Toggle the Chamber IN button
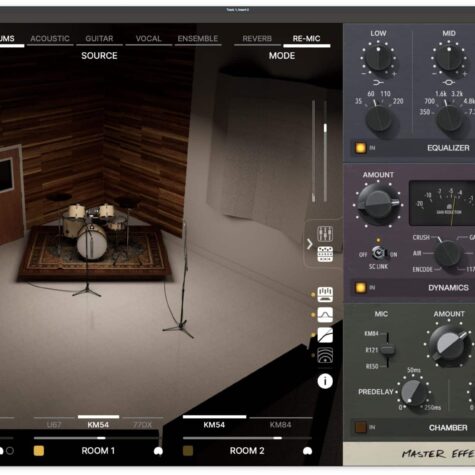 click(x=360, y=427)
